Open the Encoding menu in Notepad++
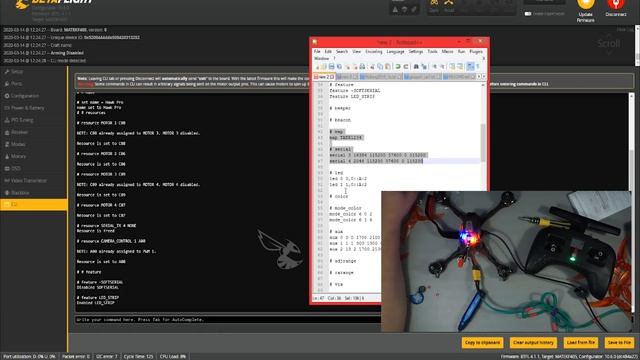The image size is (640, 360). click(373, 52)
